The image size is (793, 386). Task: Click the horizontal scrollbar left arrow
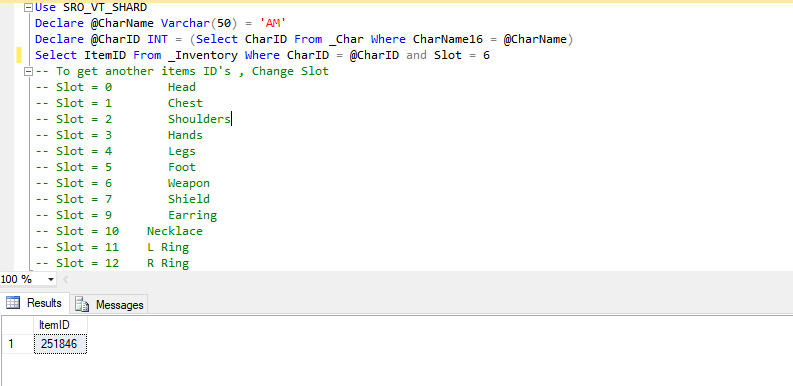point(66,279)
